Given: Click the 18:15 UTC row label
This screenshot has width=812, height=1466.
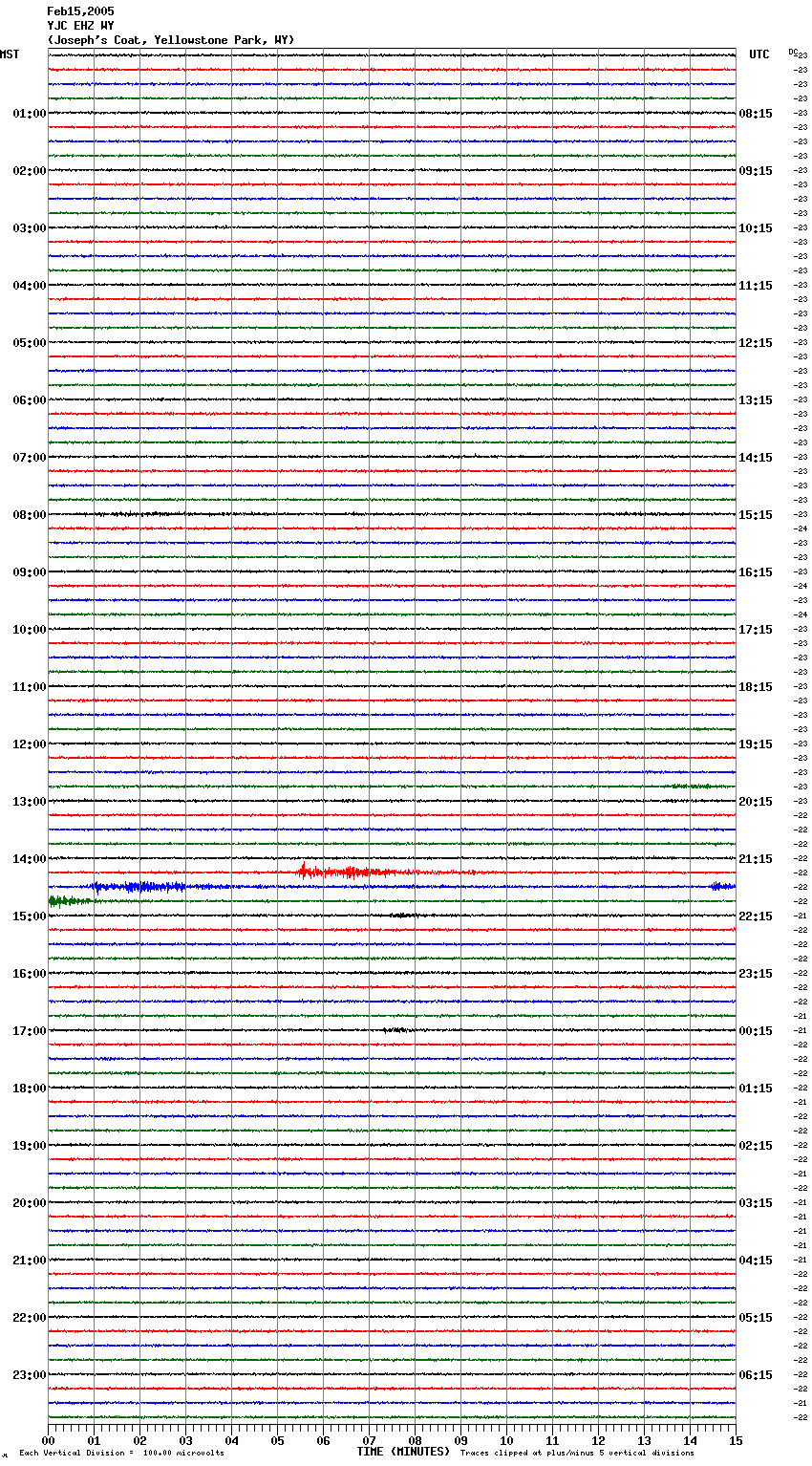Looking at the screenshot, I should pos(756,687).
